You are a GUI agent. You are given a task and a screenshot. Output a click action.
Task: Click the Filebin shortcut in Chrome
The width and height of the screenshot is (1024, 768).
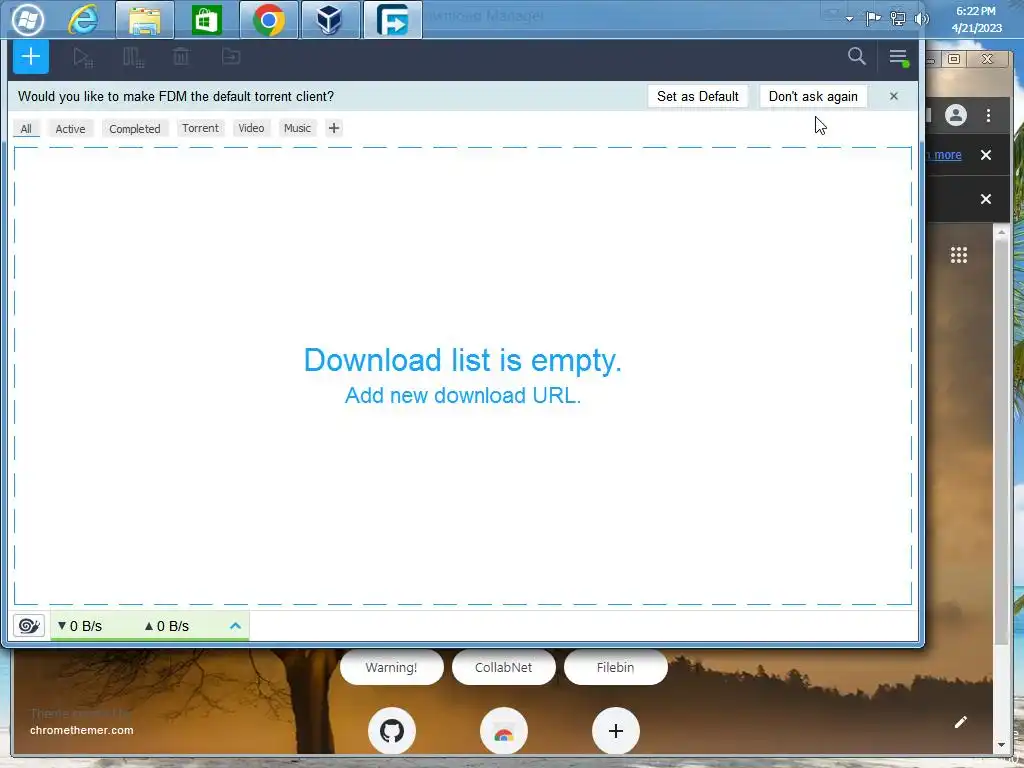click(616, 667)
